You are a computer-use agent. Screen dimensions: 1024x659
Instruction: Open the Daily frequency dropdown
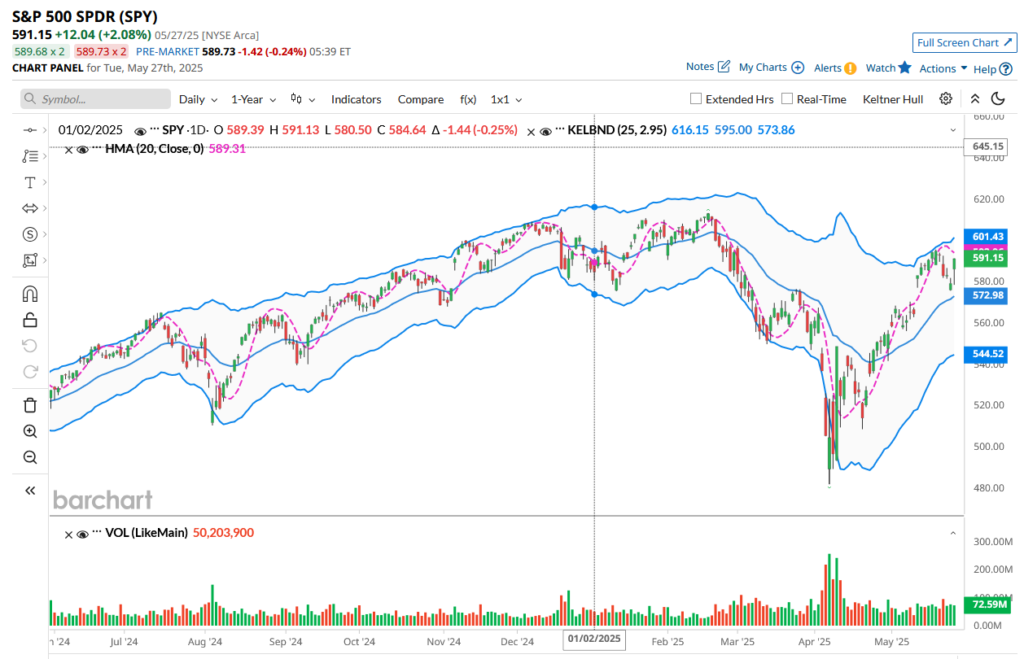tap(198, 99)
